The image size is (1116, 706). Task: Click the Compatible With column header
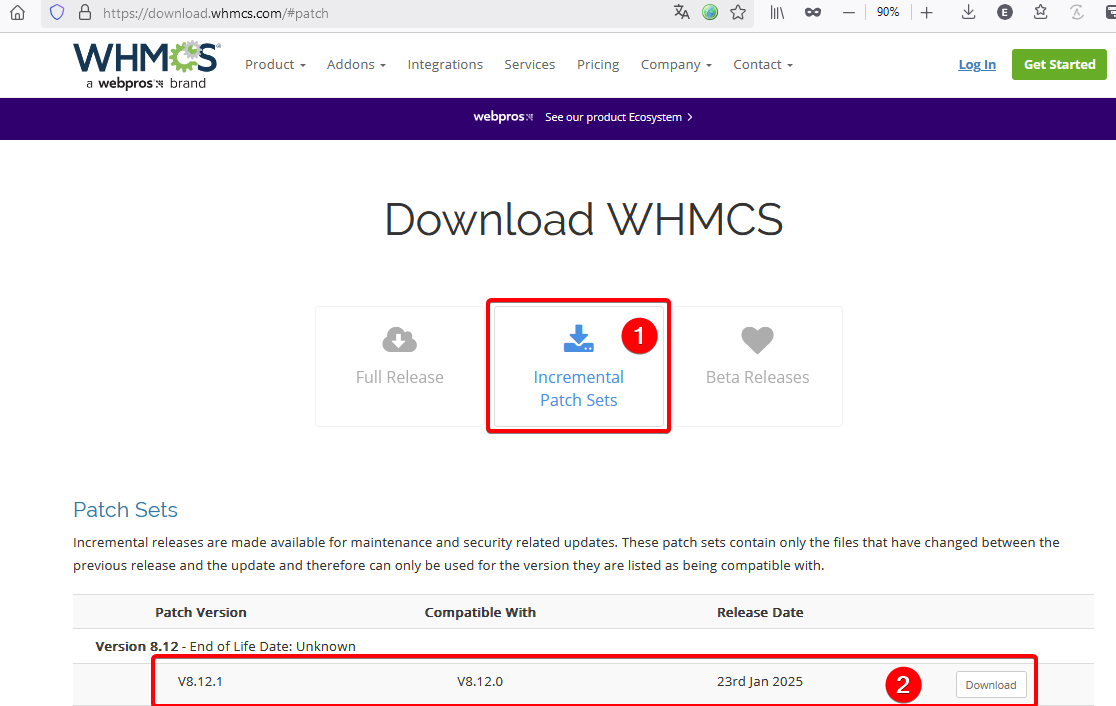[480, 612]
